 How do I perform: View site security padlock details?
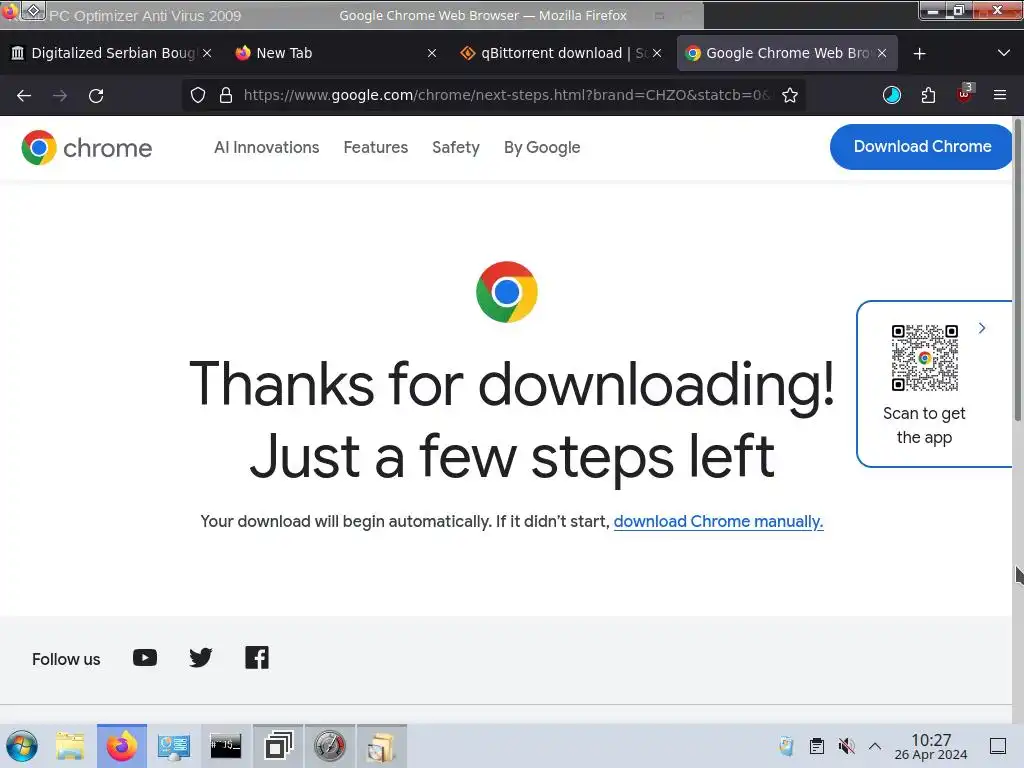coord(226,95)
